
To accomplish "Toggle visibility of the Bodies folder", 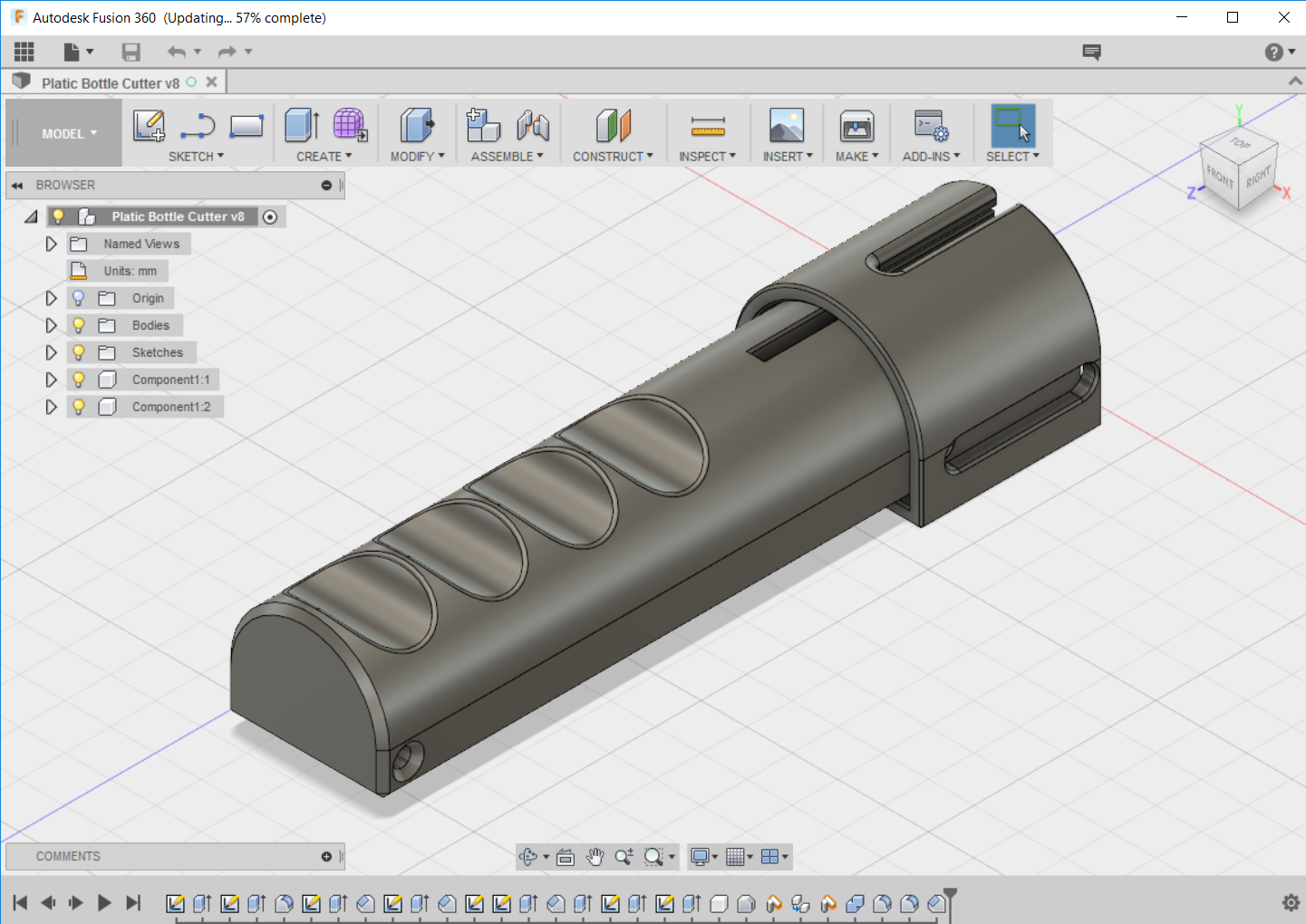I will 78,324.
